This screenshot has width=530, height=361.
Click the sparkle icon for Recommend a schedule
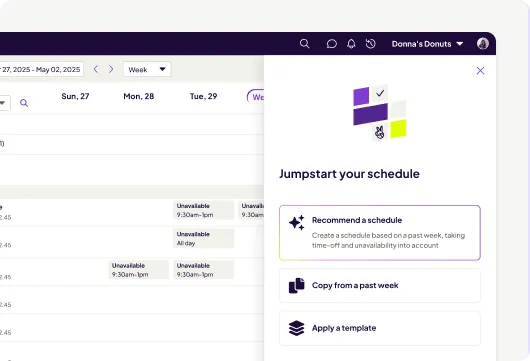pyautogui.click(x=296, y=223)
